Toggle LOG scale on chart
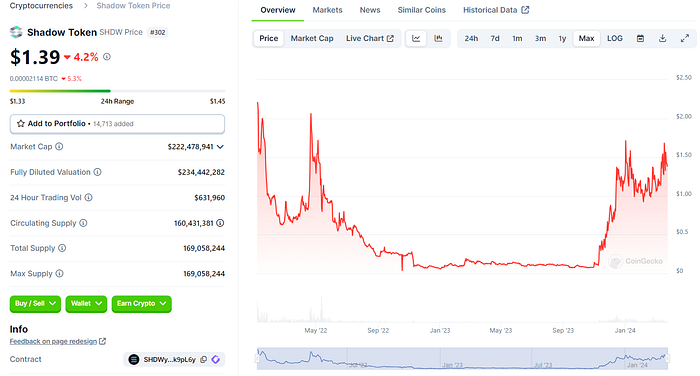Image resolution: width=700 pixels, height=376 pixels. [615, 38]
